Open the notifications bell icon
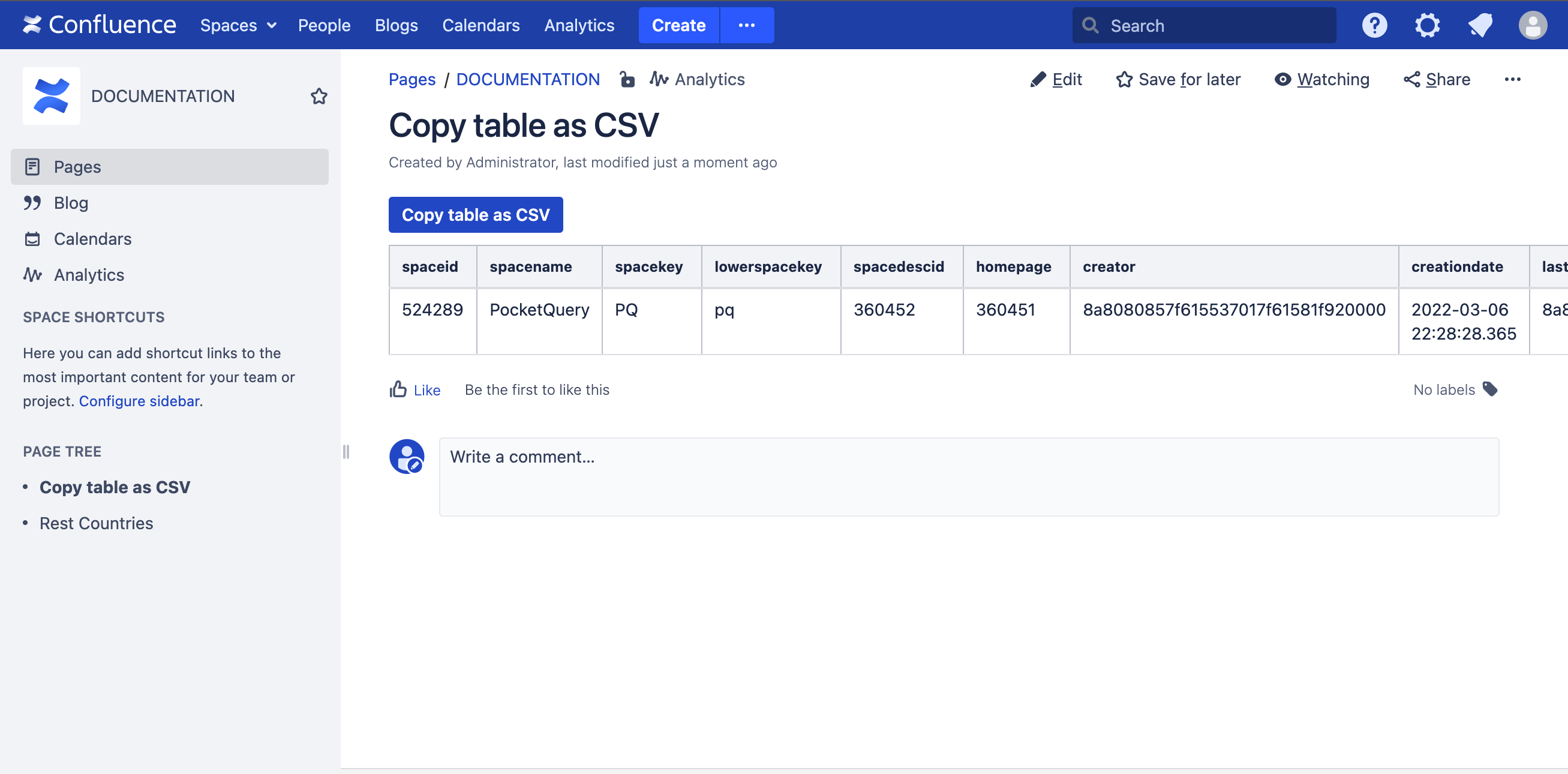The width and height of the screenshot is (1568, 774). (1480, 26)
